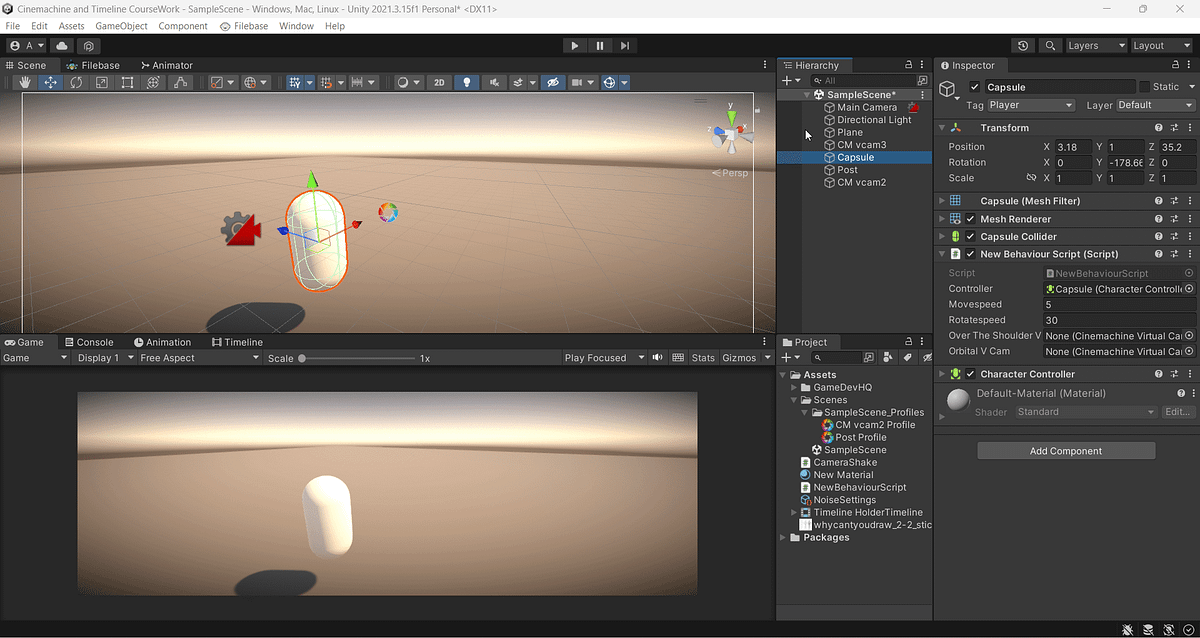Select the Rotate tool

click(x=76, y=82)
